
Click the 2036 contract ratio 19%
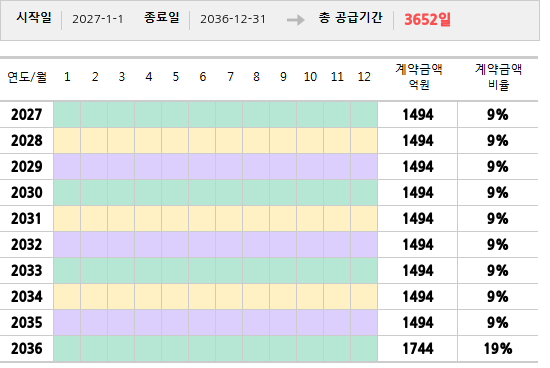point(498,349)
